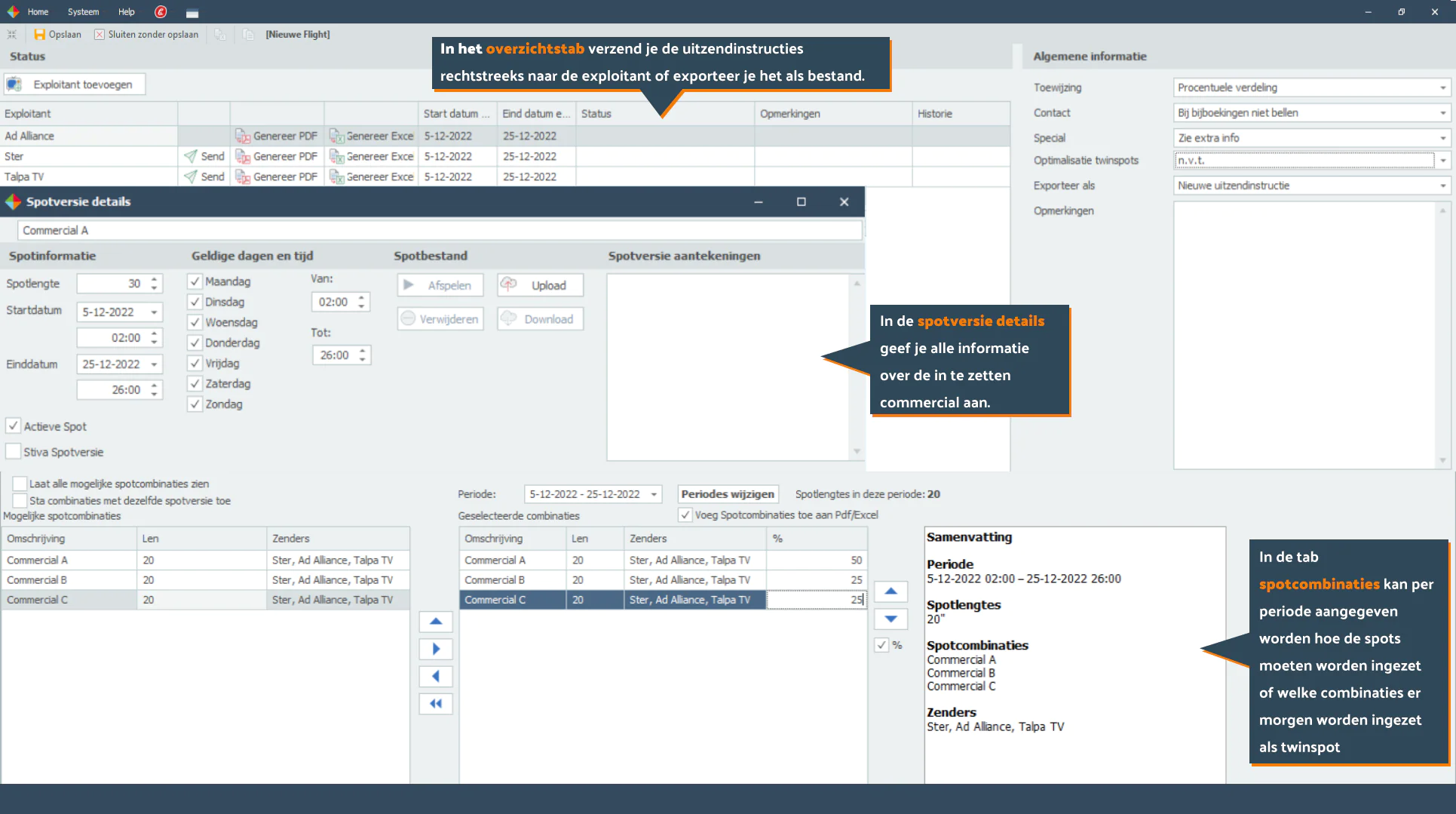Select Commercial B in Mogelijke spotcombinaties

(205, 579)
